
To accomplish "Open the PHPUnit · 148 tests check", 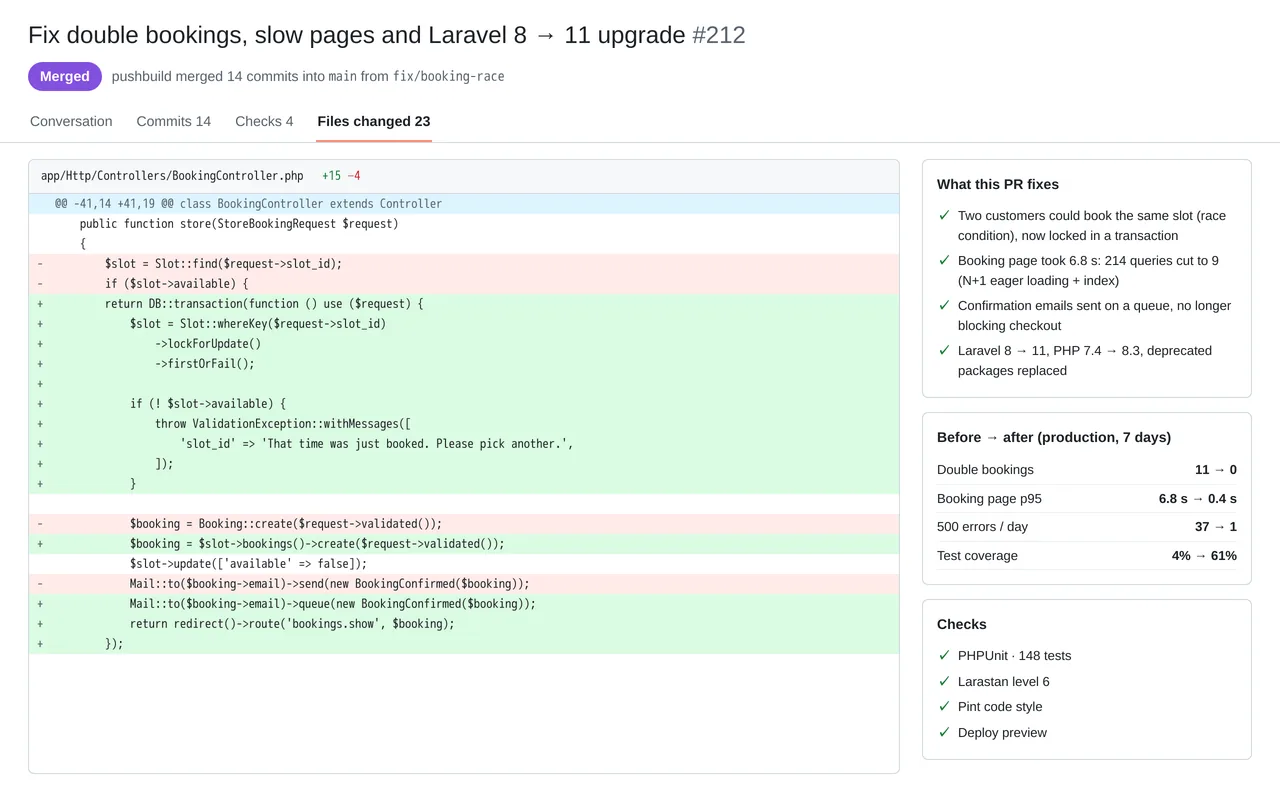I will (x=1014, y=656).
